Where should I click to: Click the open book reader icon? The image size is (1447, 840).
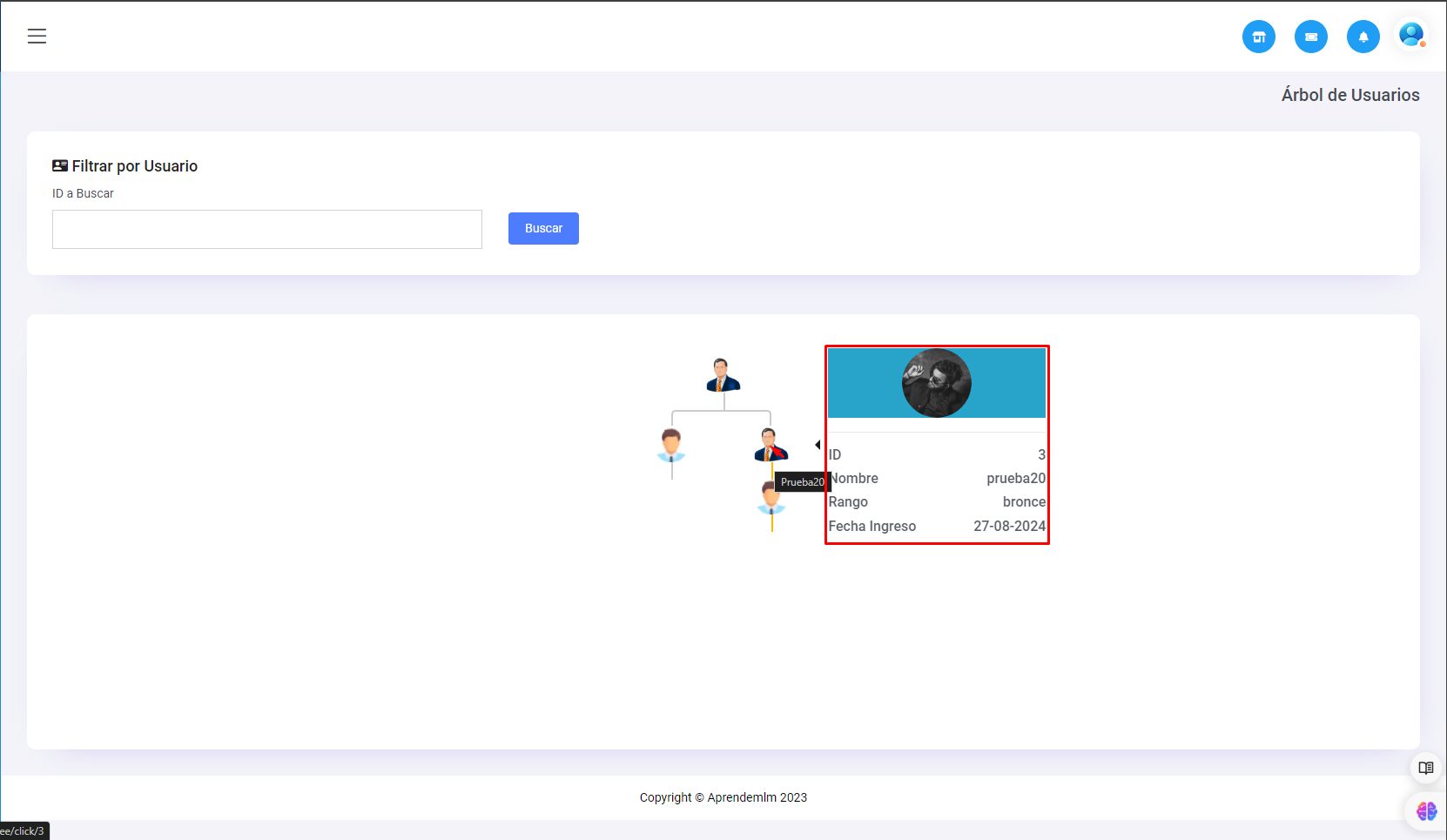pyautogui.click(x=1425, y=768)
